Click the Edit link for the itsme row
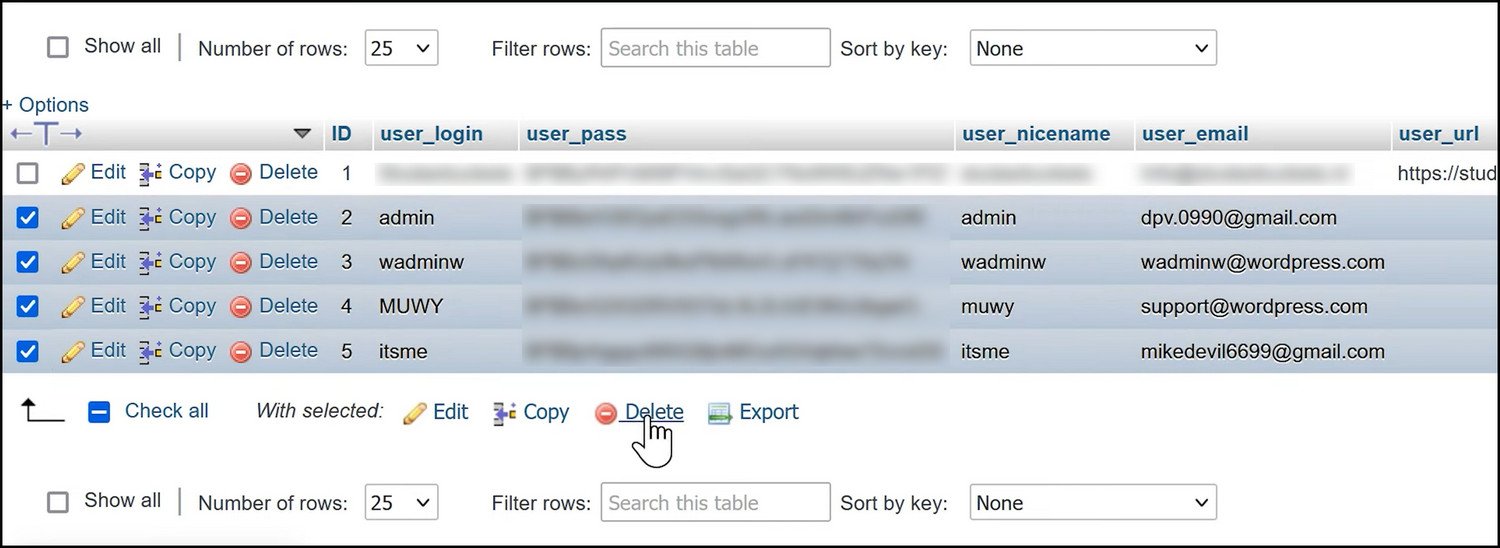Screen dimensions: 1500x548 [x=108, y=350]
